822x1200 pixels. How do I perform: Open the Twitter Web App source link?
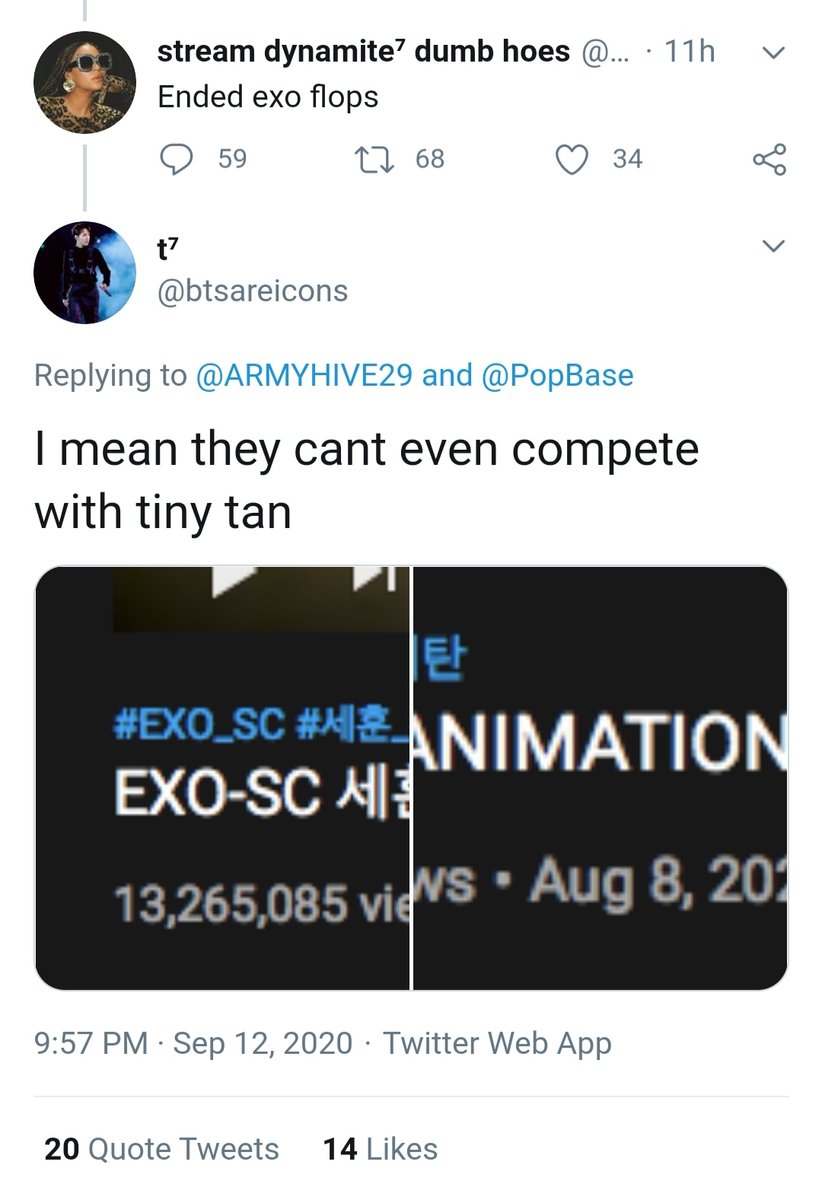tap(497, 1044)
